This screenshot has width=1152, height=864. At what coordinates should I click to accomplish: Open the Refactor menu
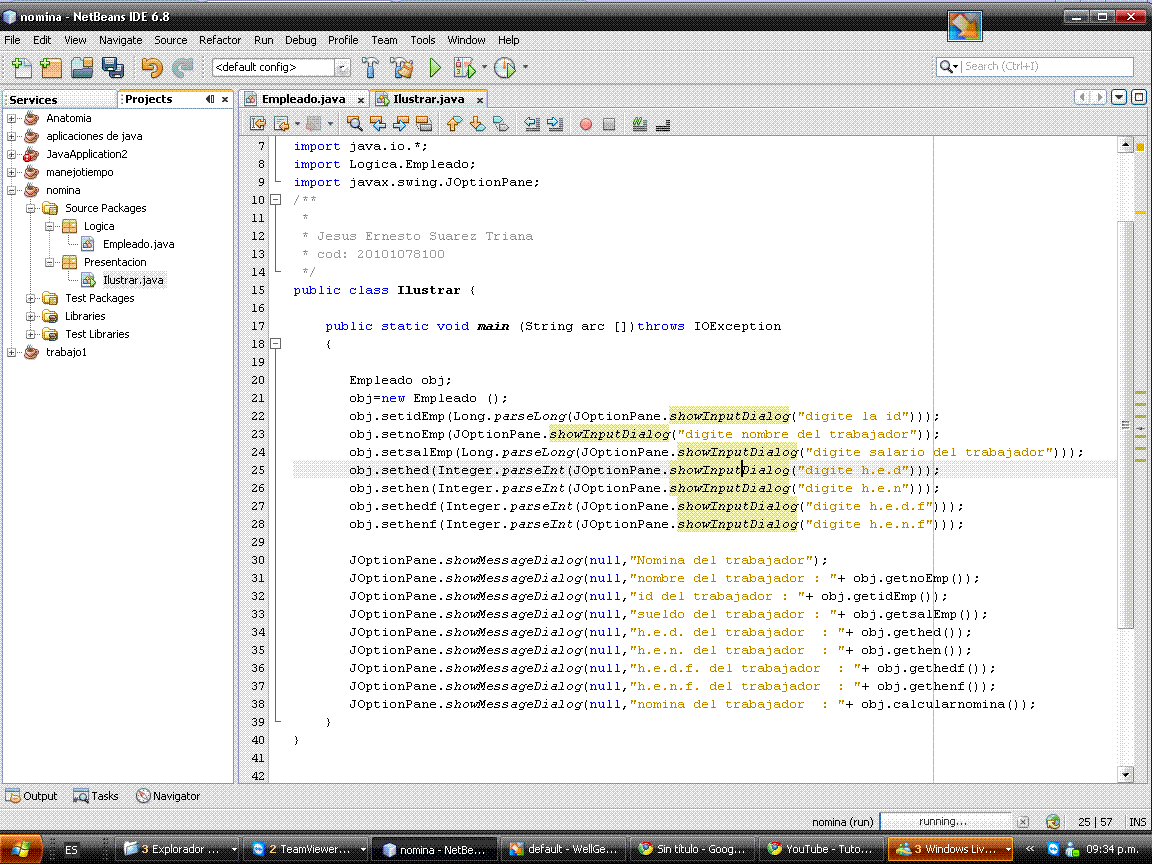220,40
